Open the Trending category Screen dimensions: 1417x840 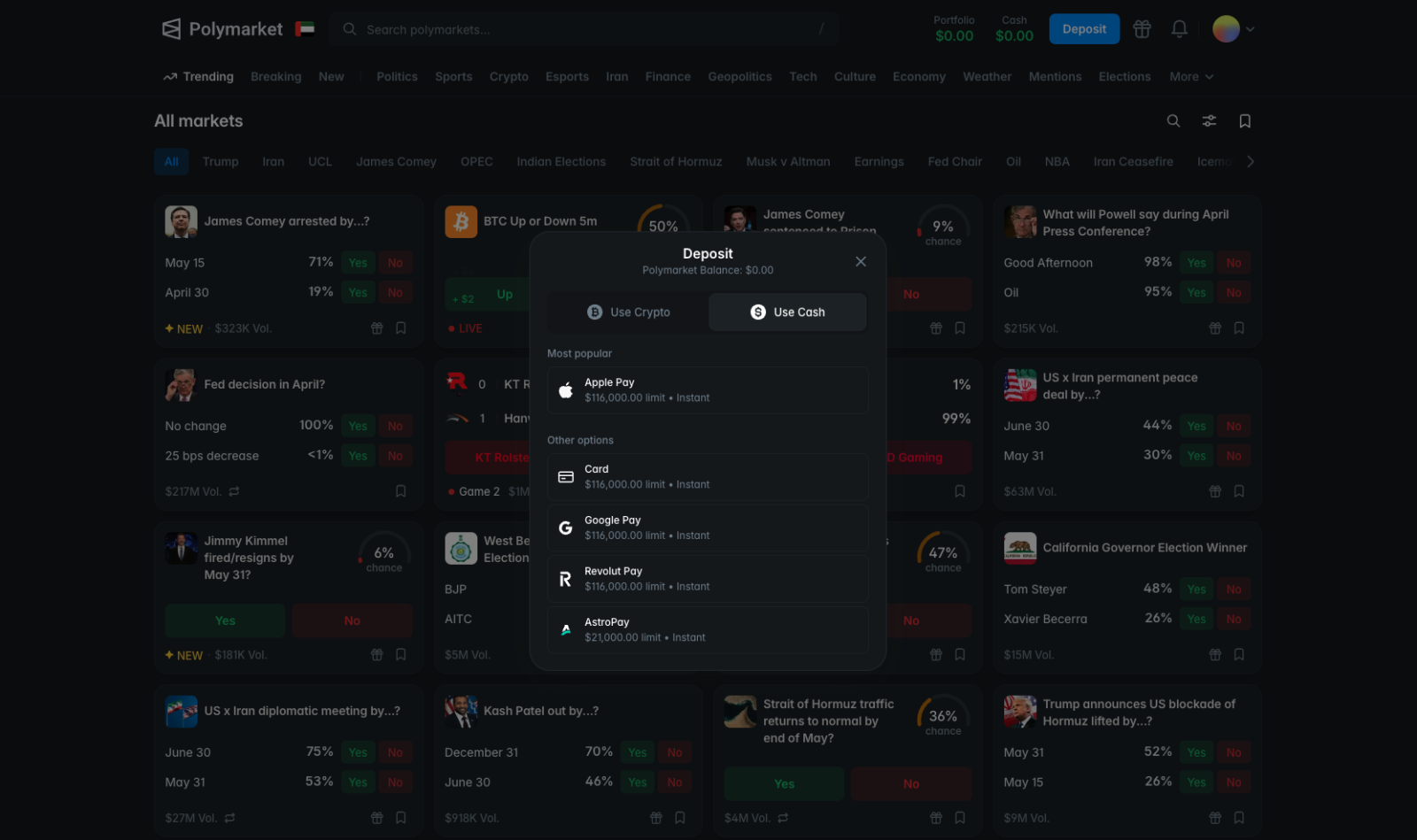point(198,77)
